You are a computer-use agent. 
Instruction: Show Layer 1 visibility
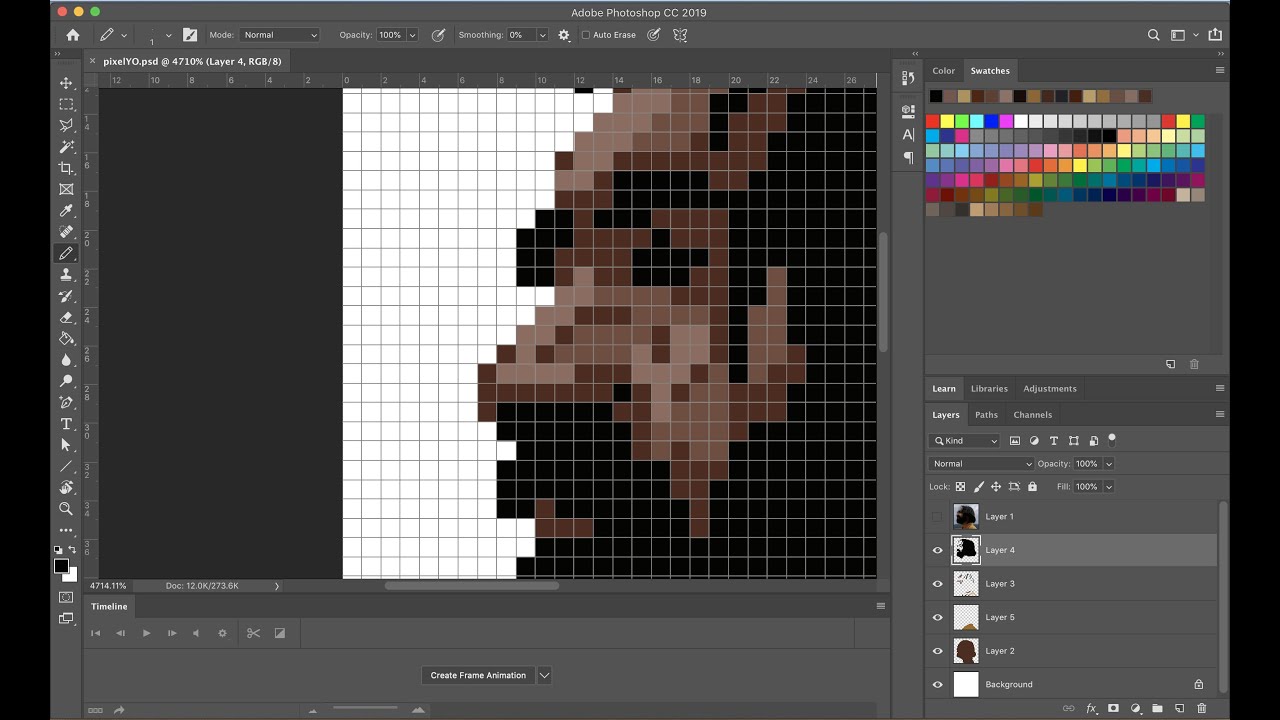(937, 517)
